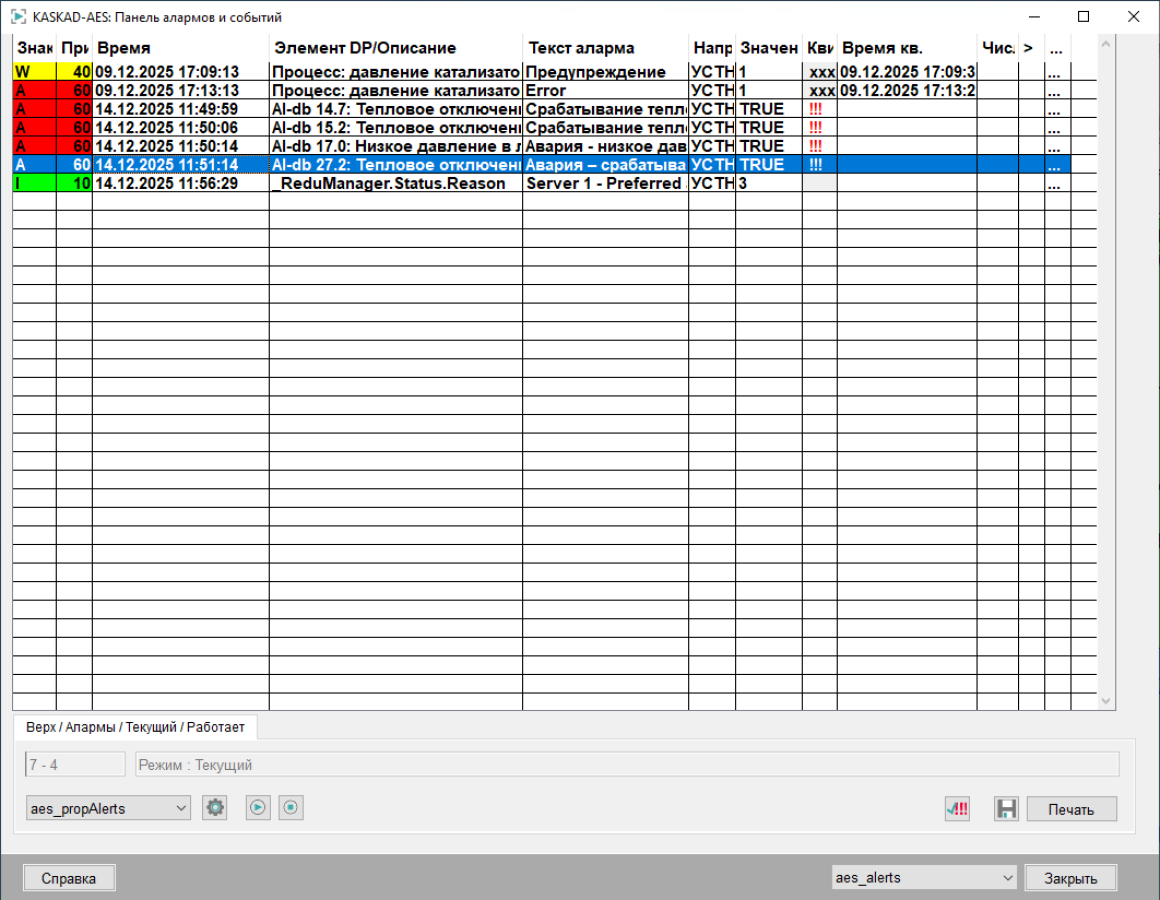Click the acknowledge-all checkmark with red exclamations icon
Viewport: 1160px width, 900px height.
957,809
